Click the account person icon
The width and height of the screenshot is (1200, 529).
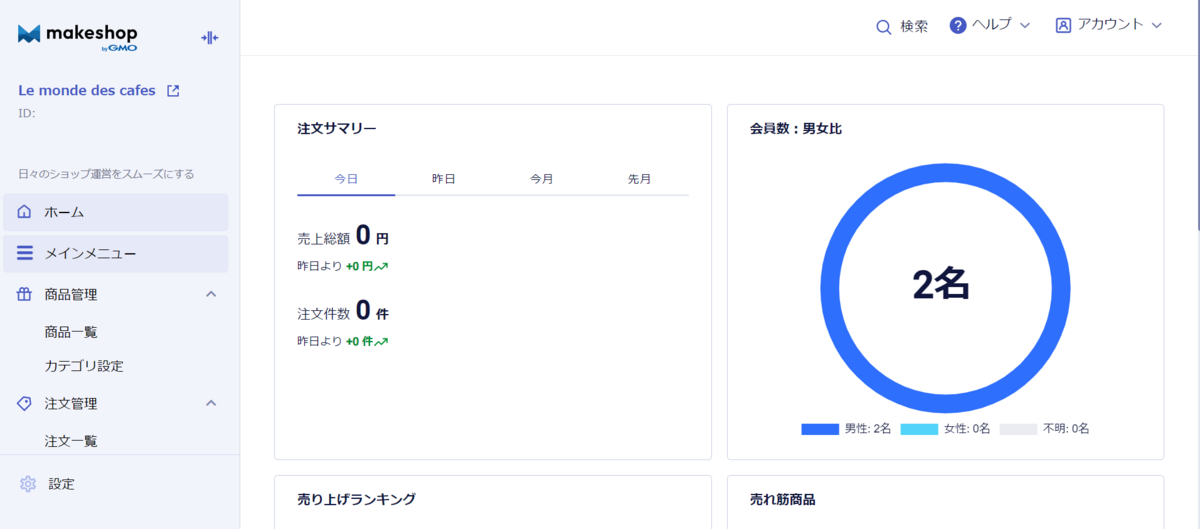coord(1063,26)
